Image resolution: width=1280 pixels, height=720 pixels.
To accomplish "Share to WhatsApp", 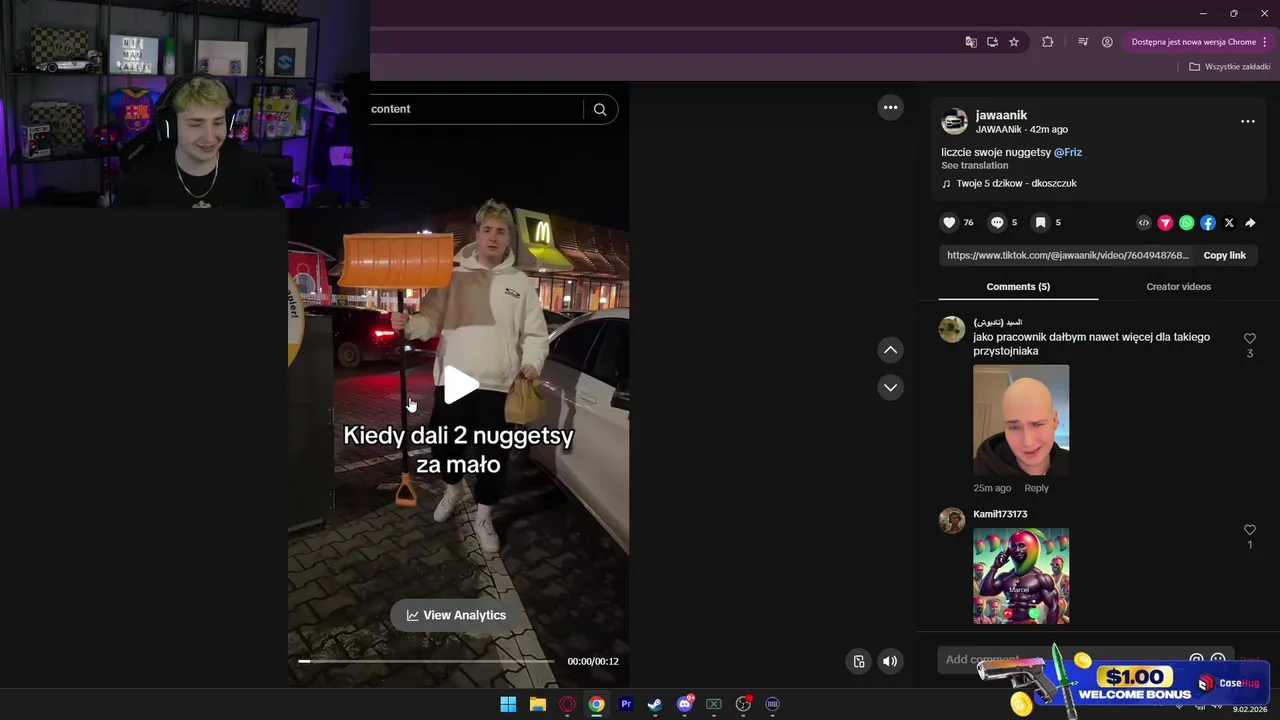I will click(1186, 223).
